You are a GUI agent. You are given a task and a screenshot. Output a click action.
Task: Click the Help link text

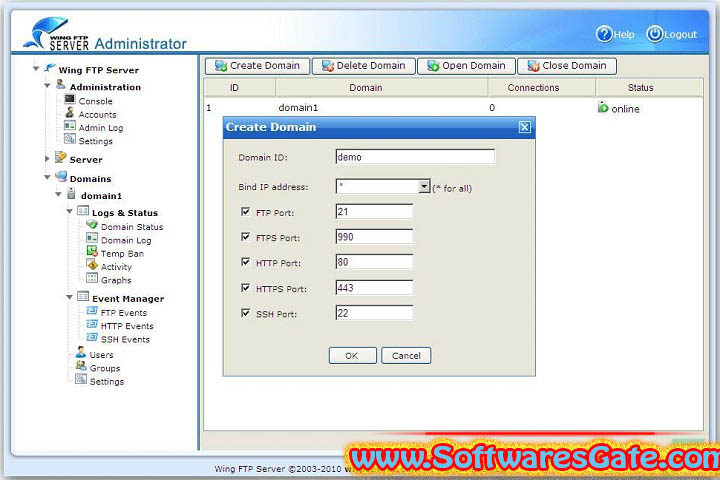pyautogui.click(x=624, y=34)
